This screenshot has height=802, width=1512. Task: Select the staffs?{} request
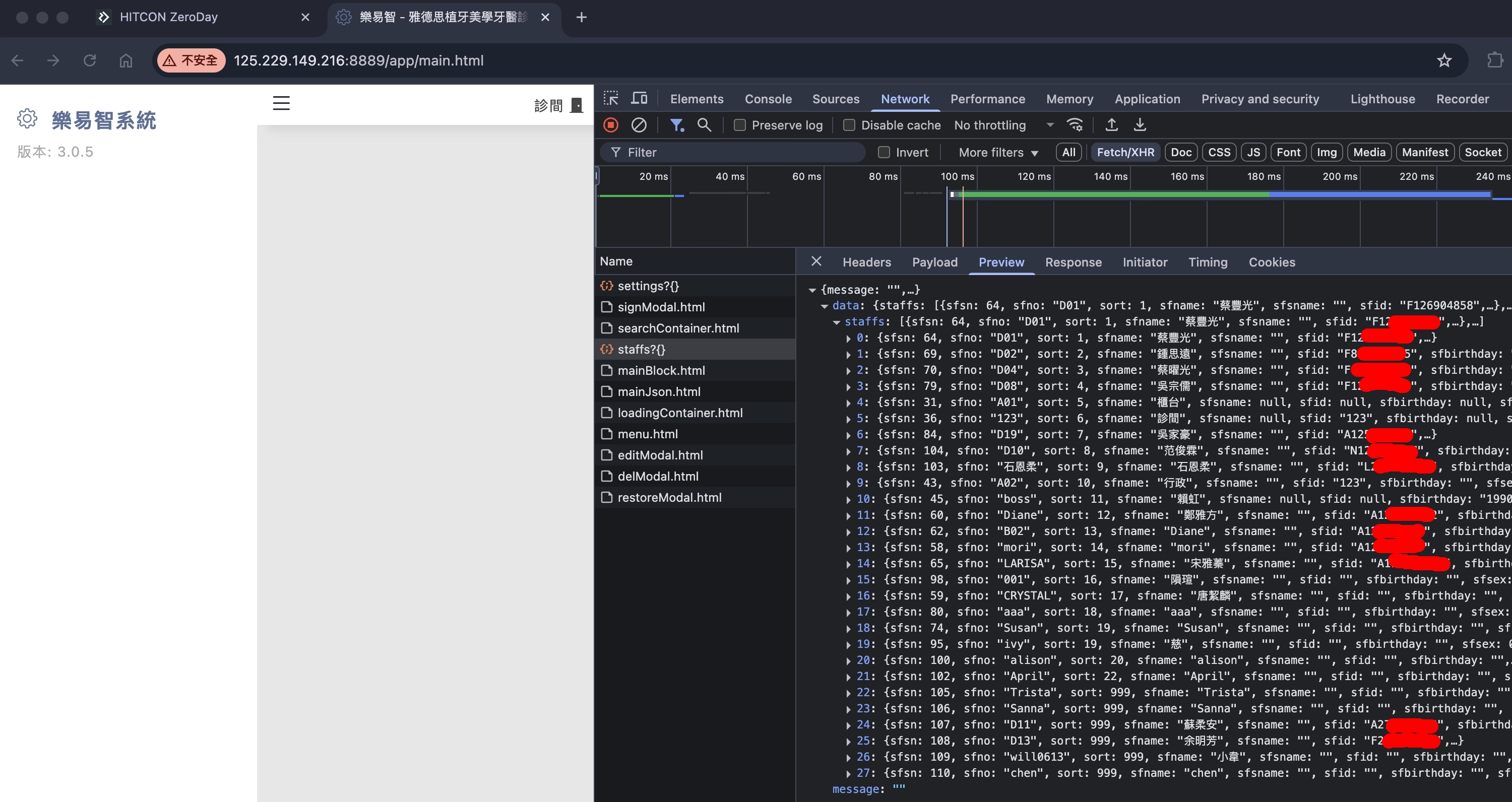(695, 349)
